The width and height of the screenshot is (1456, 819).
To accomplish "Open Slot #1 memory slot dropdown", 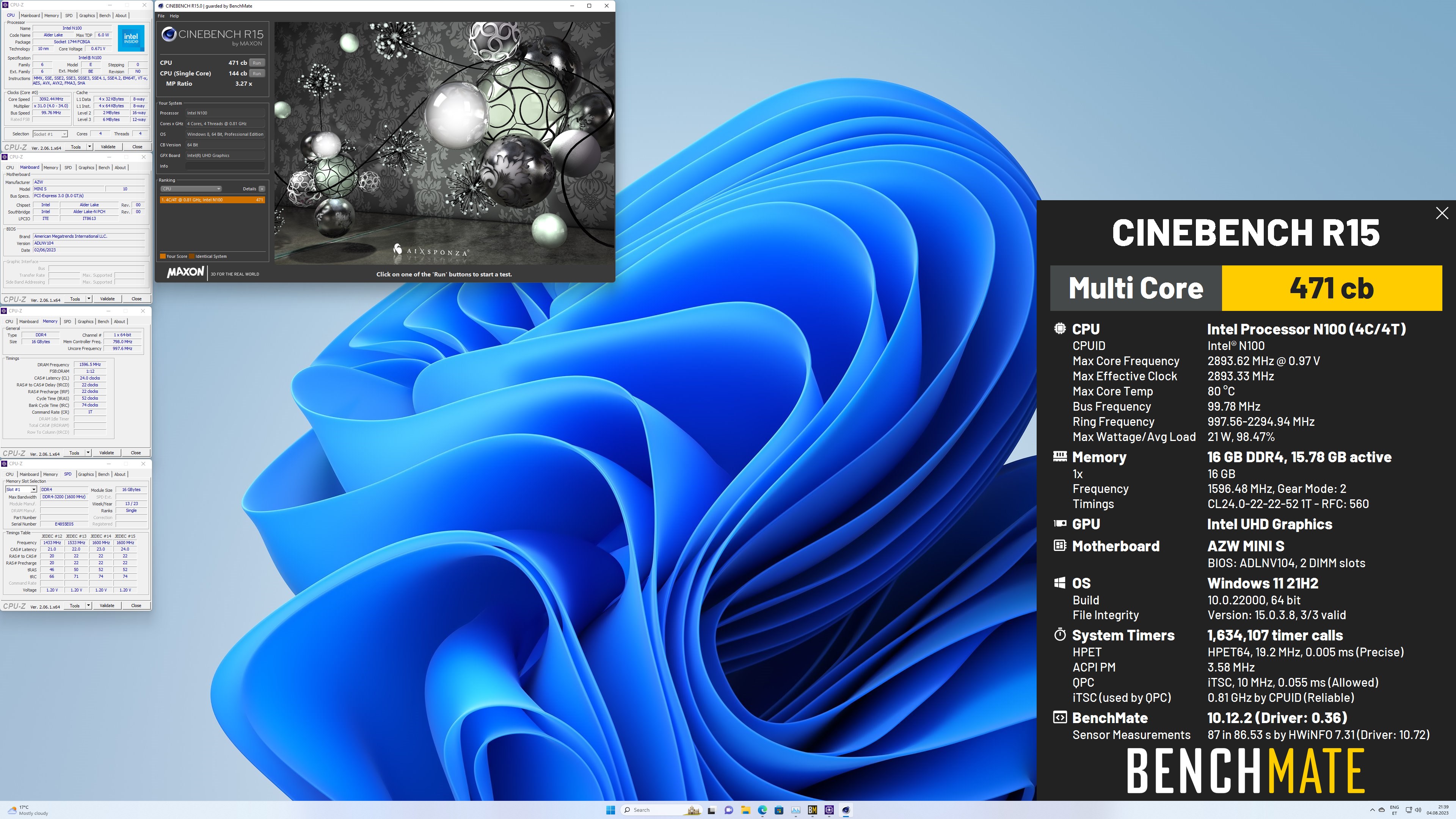I will click(21, 490).
